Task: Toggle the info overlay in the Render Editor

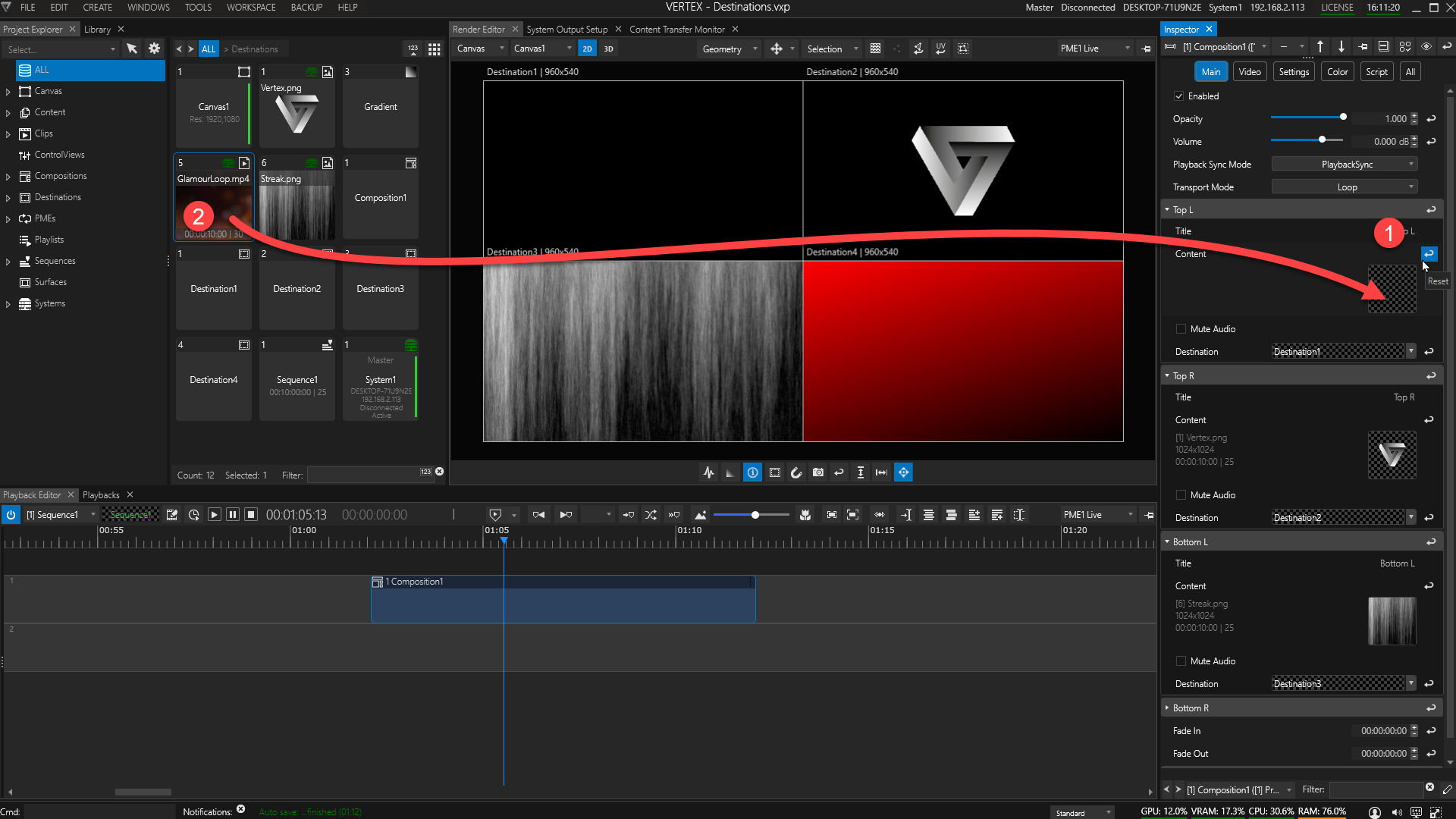Action: [x=752, y=472]
